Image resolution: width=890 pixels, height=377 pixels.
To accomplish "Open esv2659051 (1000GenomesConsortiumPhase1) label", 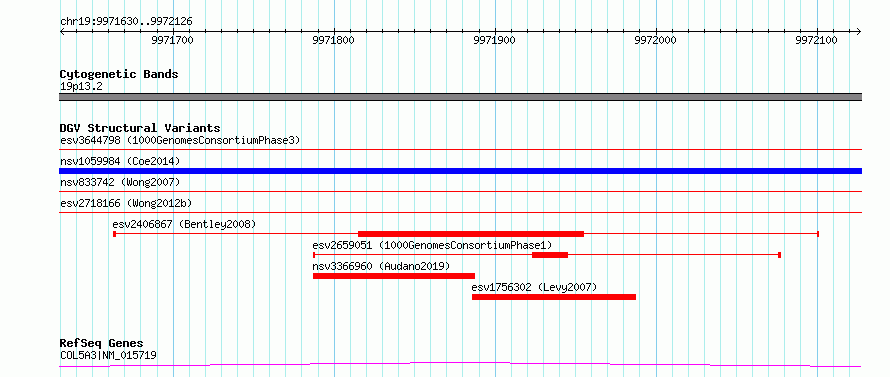I will point(432,245).
